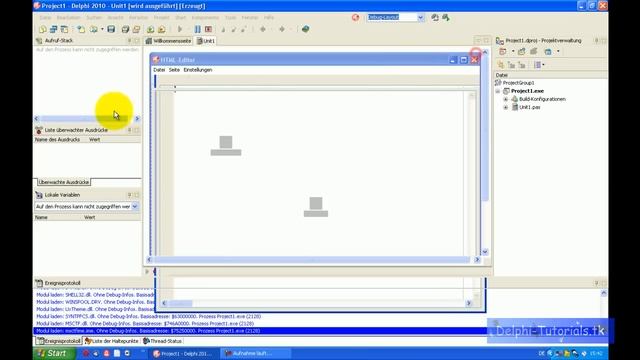Open the Einstellungen menu of HTML Editor window

(x=198, y=70)
